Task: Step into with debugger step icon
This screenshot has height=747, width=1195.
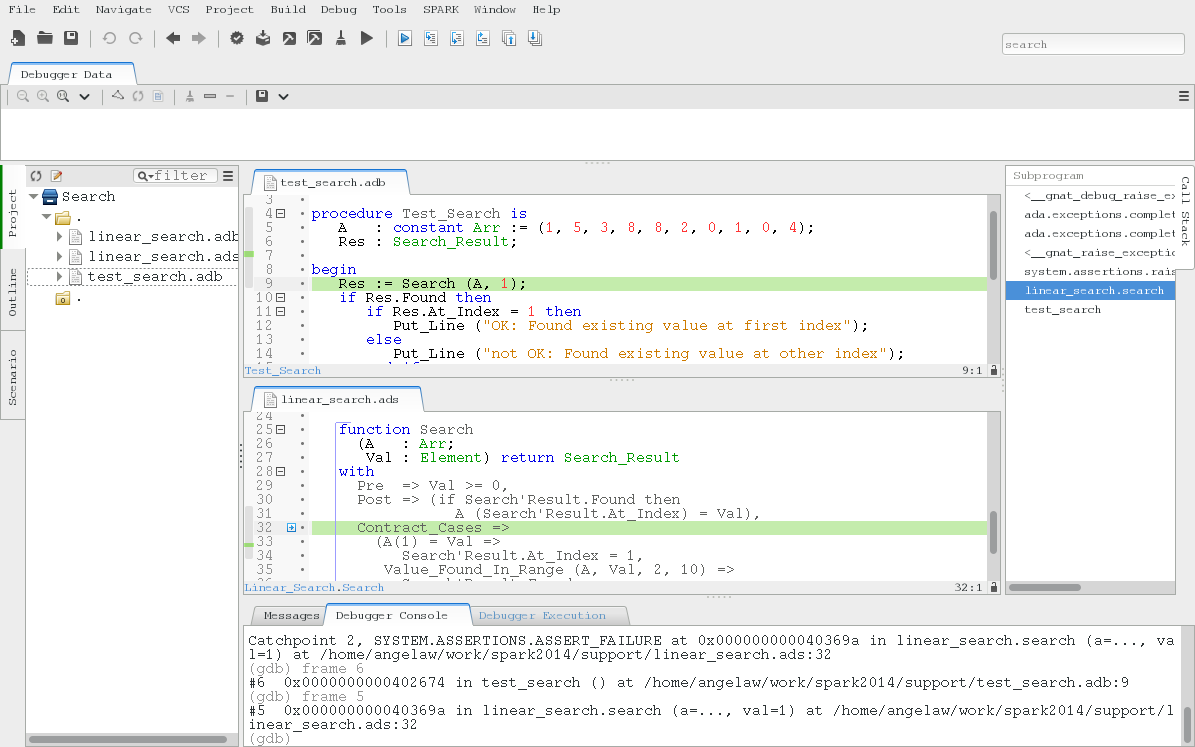Action: click(x=431, y=38)
